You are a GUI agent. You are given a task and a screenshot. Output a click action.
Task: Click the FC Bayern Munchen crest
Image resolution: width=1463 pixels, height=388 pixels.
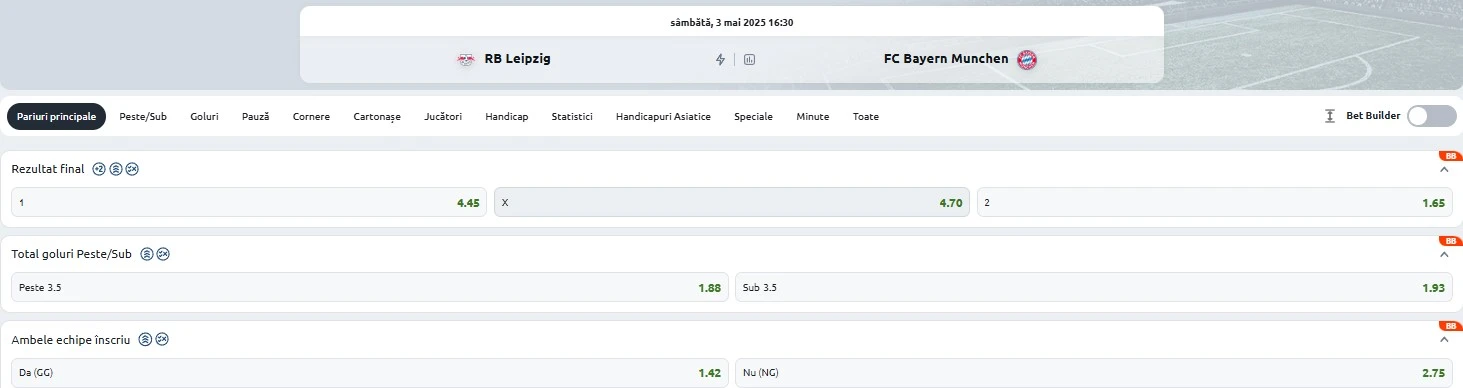pyautogui.click(x=1027, y=59)
